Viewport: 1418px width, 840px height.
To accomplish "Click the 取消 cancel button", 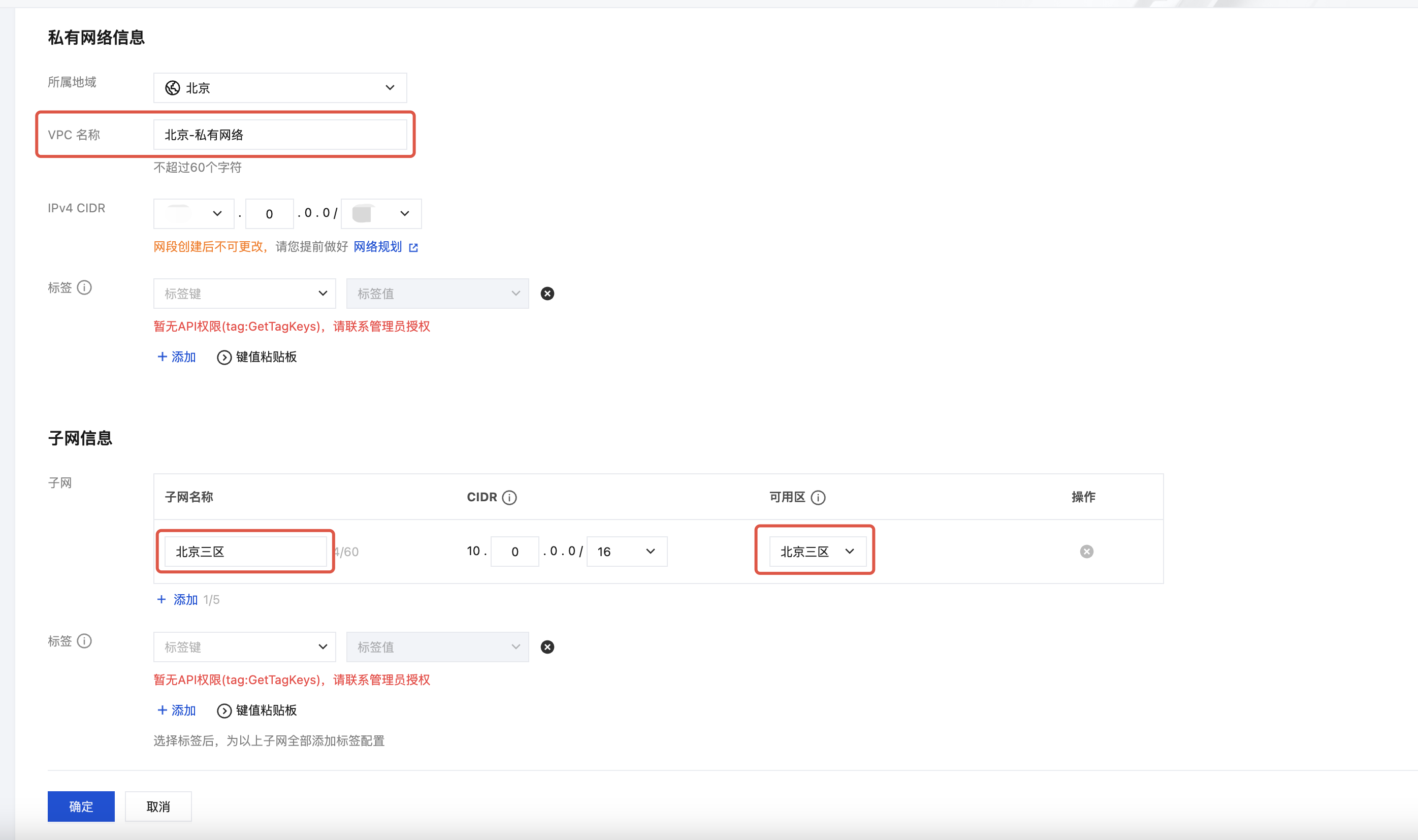I will click(158, 806).
